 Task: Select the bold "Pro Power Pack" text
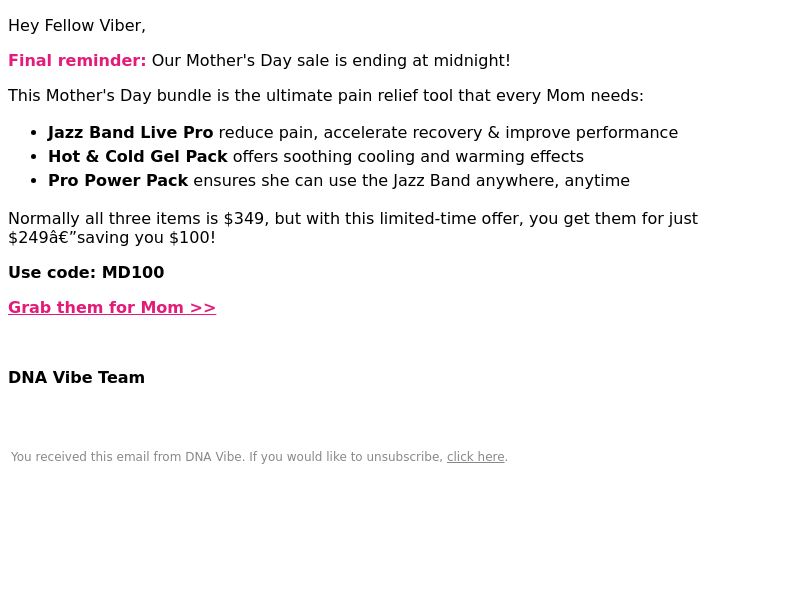tap(118, 180)
